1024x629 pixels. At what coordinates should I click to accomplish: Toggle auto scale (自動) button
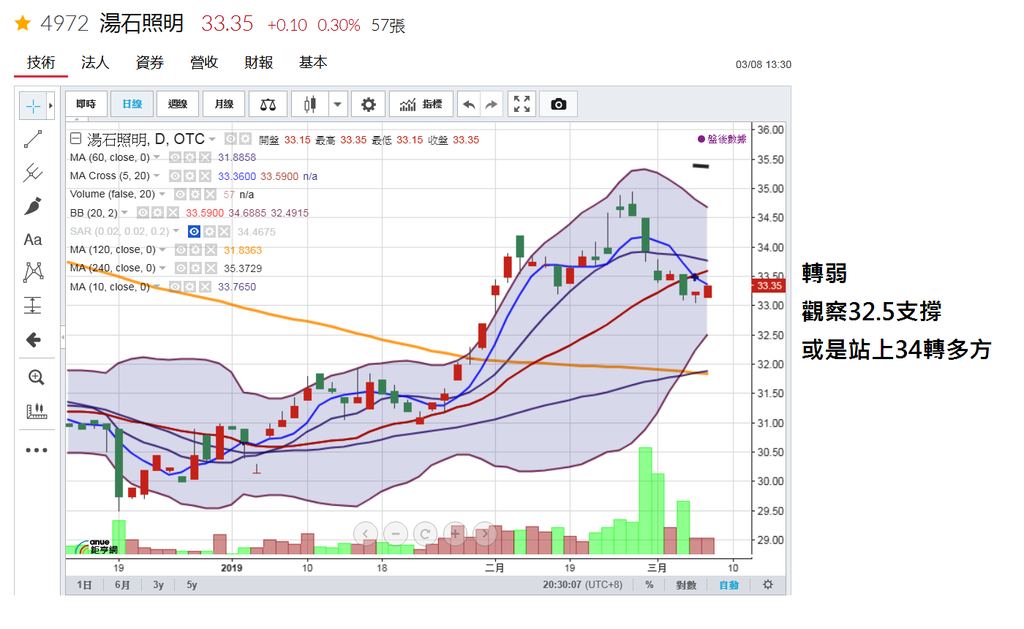click(x=729, y=585)
